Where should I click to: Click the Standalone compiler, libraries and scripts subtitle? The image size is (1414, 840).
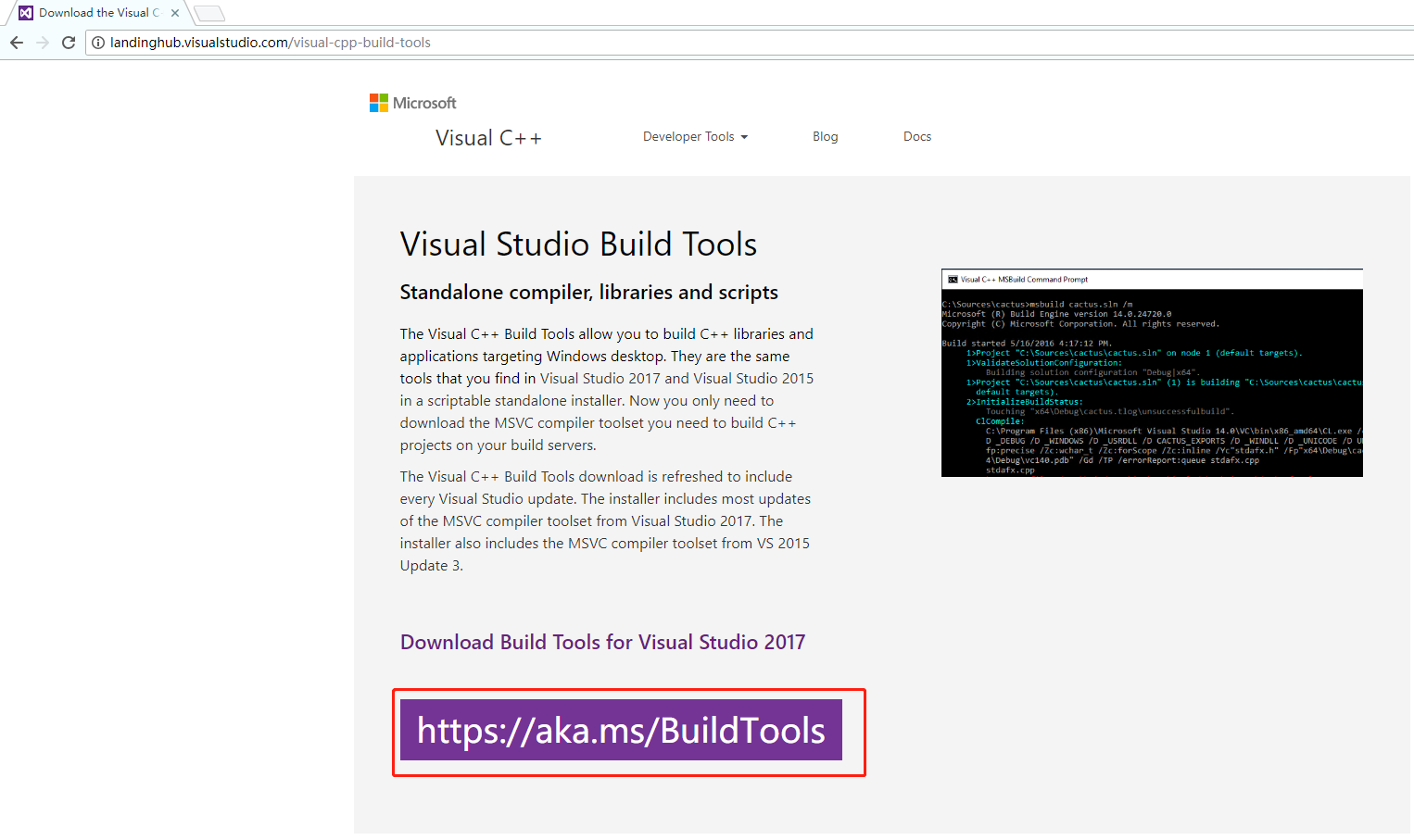coord(588,293)
